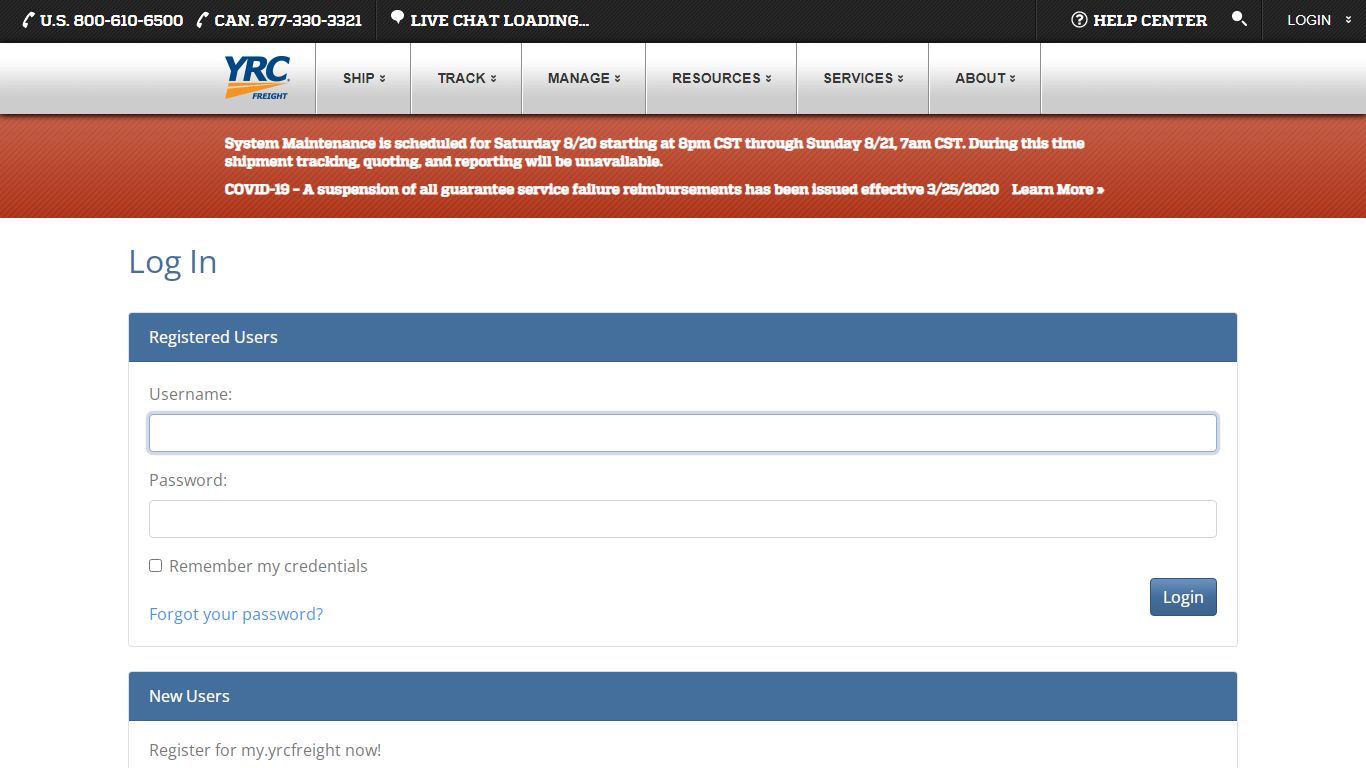Call U.S. 800-610-6500 number link

112,20
